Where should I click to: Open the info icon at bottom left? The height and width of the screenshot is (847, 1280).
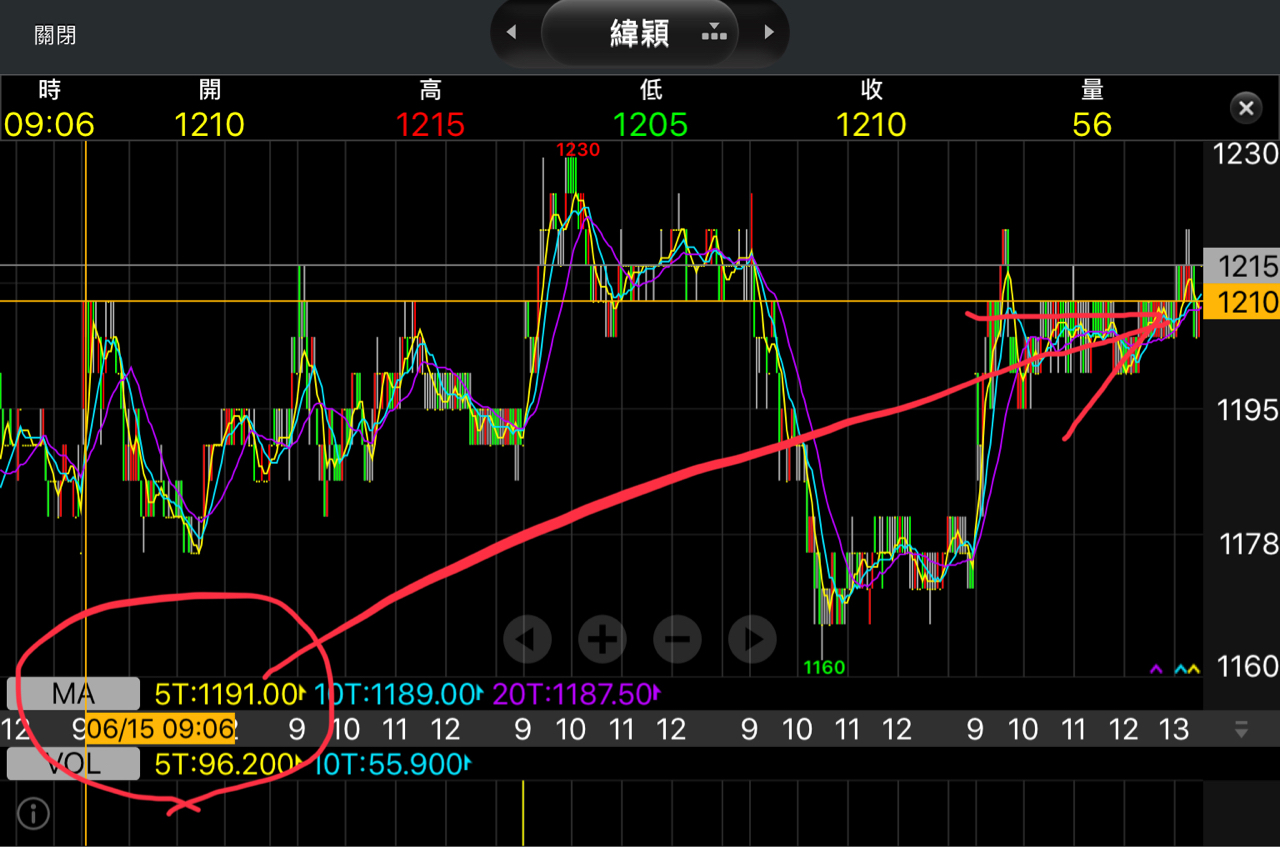point(33,814)
